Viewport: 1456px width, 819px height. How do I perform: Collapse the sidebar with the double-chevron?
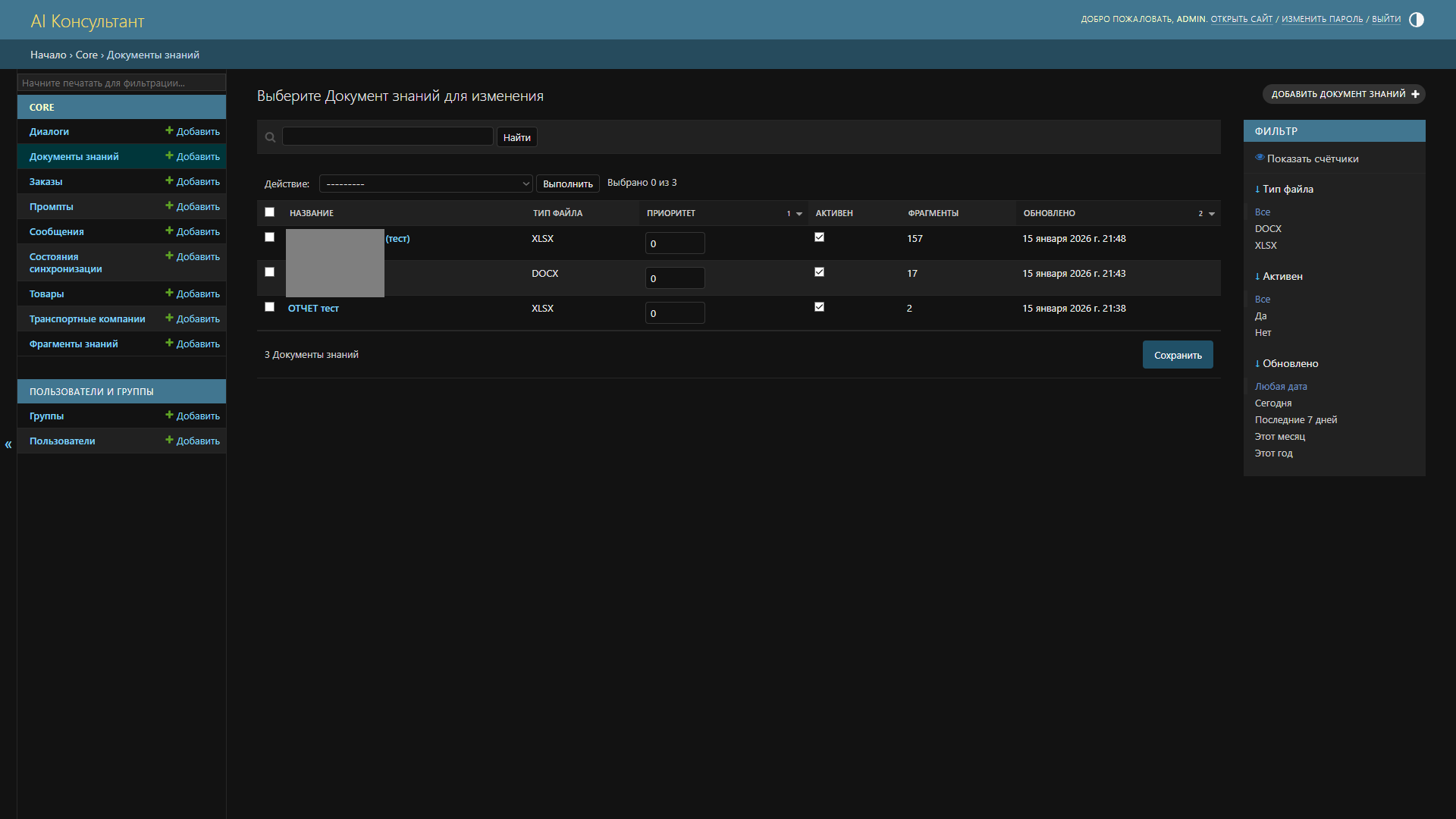pos(8,444)
